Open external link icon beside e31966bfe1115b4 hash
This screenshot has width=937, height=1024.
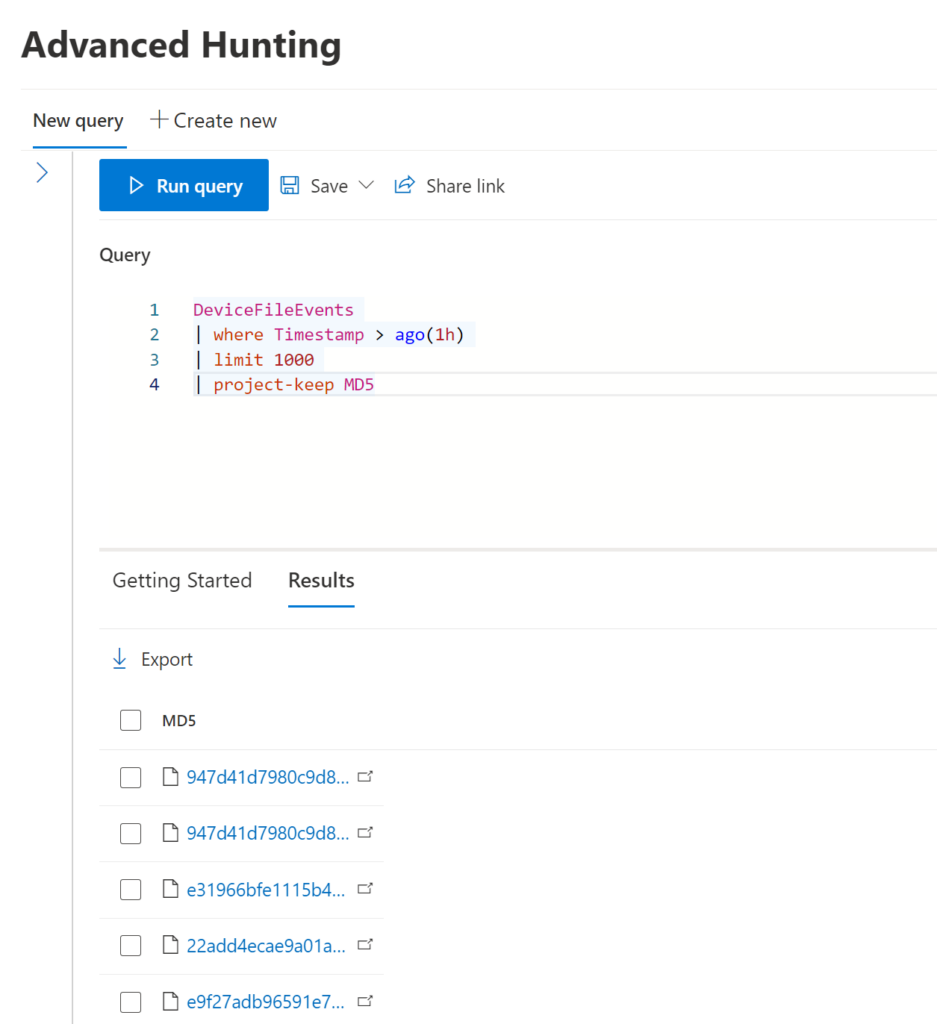click(x=365, y=889)
